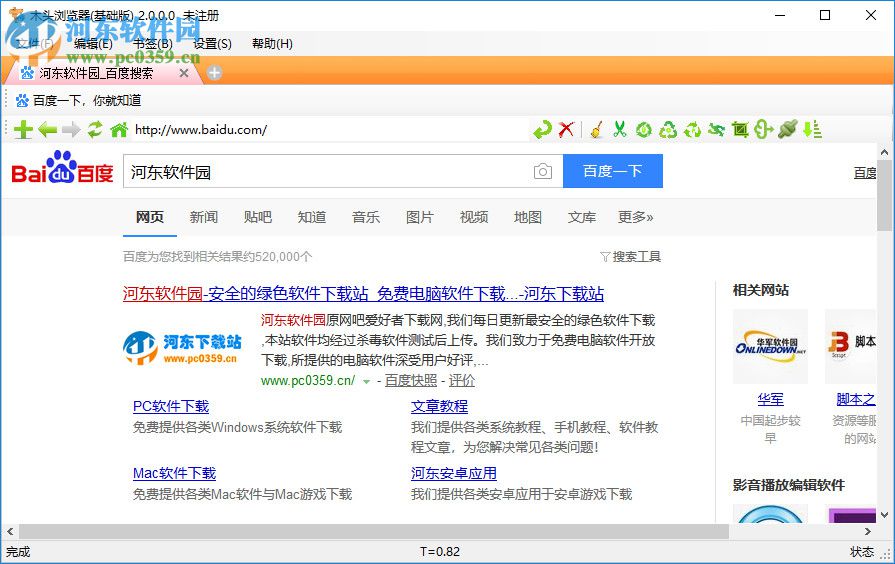Open the 河东软件园-安全的绿色软件下载站 result link
895x564 pixels.
(x=363, y=293)
